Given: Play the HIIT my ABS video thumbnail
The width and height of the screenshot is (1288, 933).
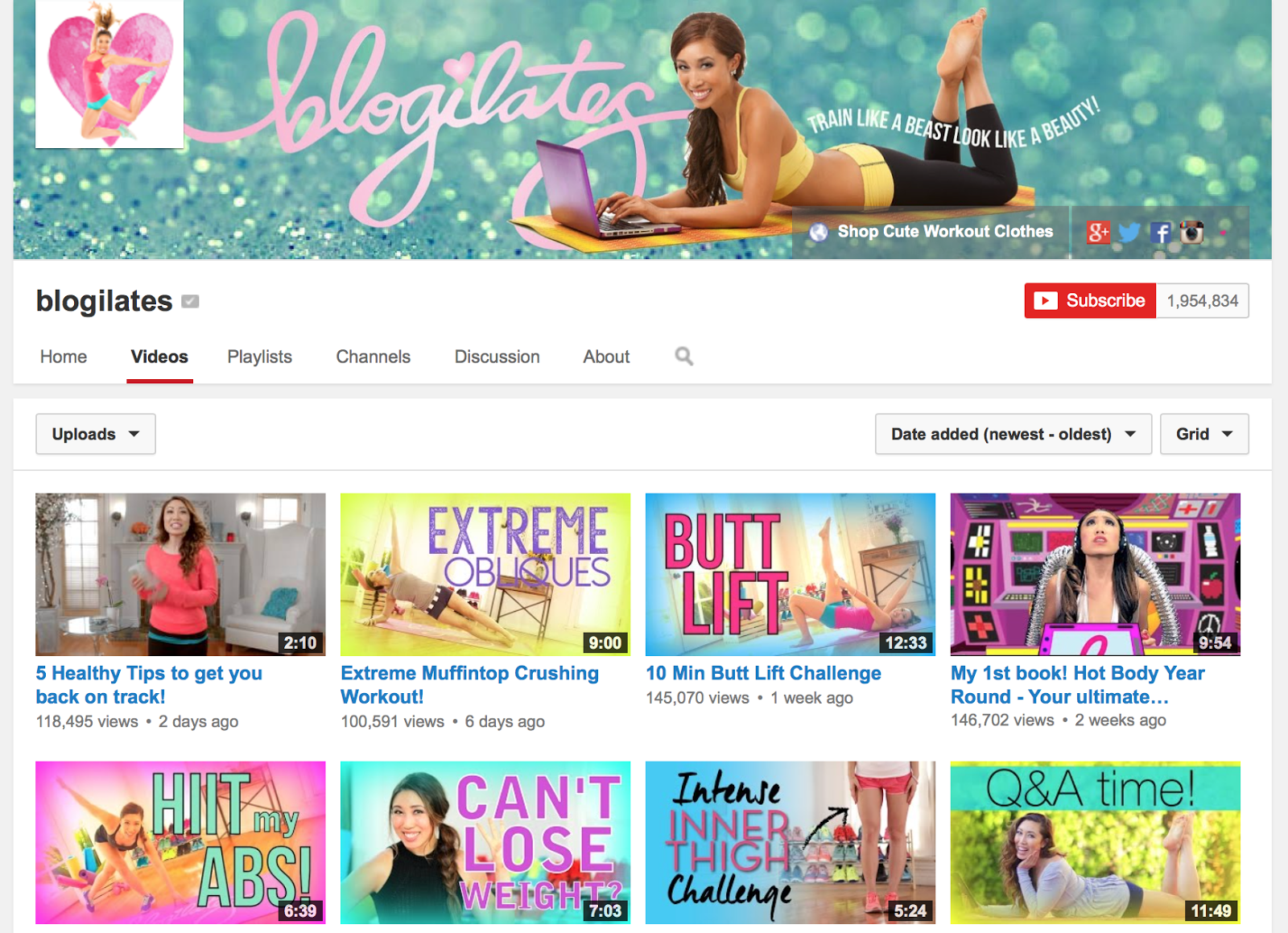Looking at the screenshot, I should click(x=180, y=843).
